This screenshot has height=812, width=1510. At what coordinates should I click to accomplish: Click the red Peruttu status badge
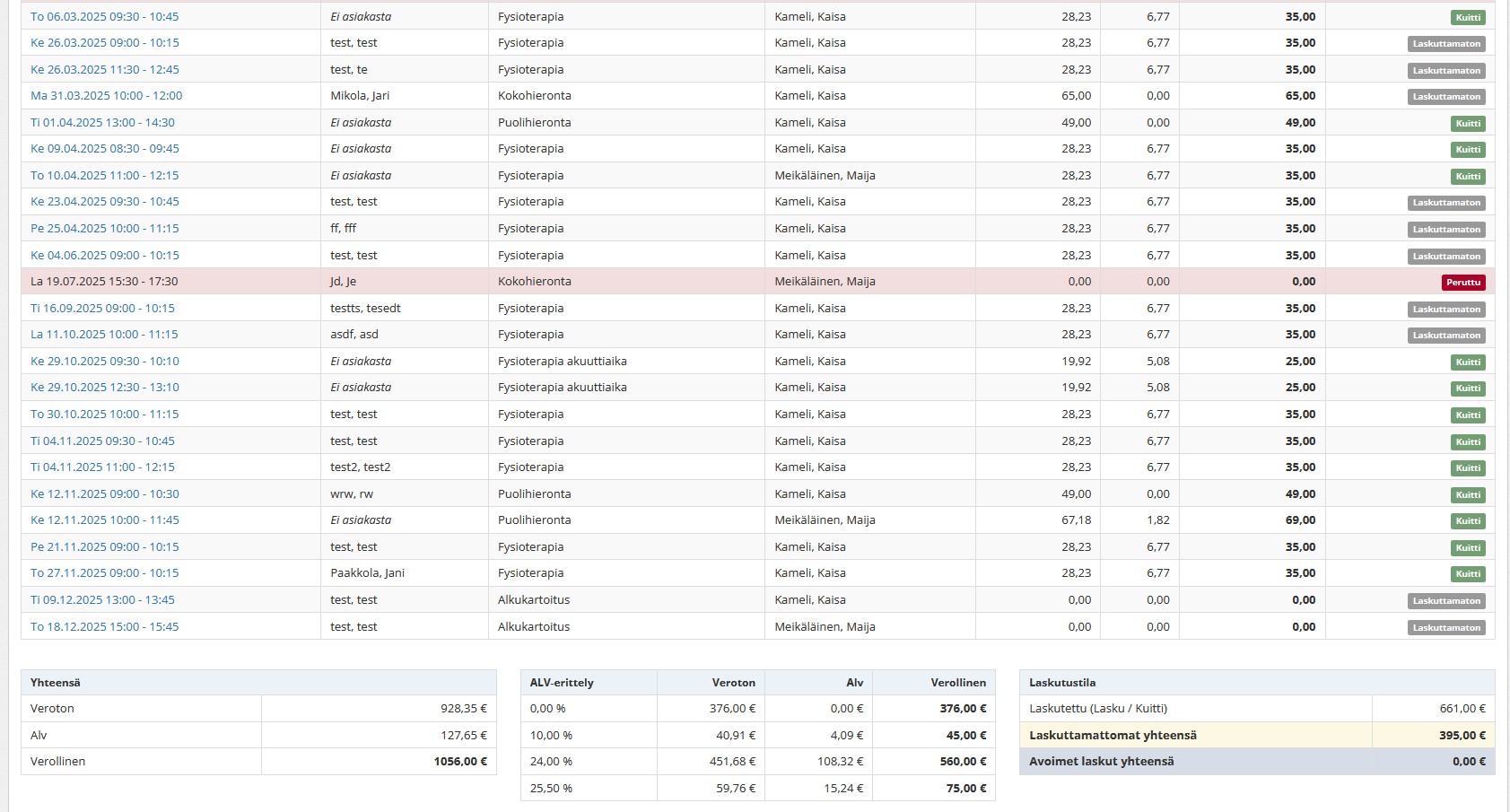click(x=1462, y=282)
